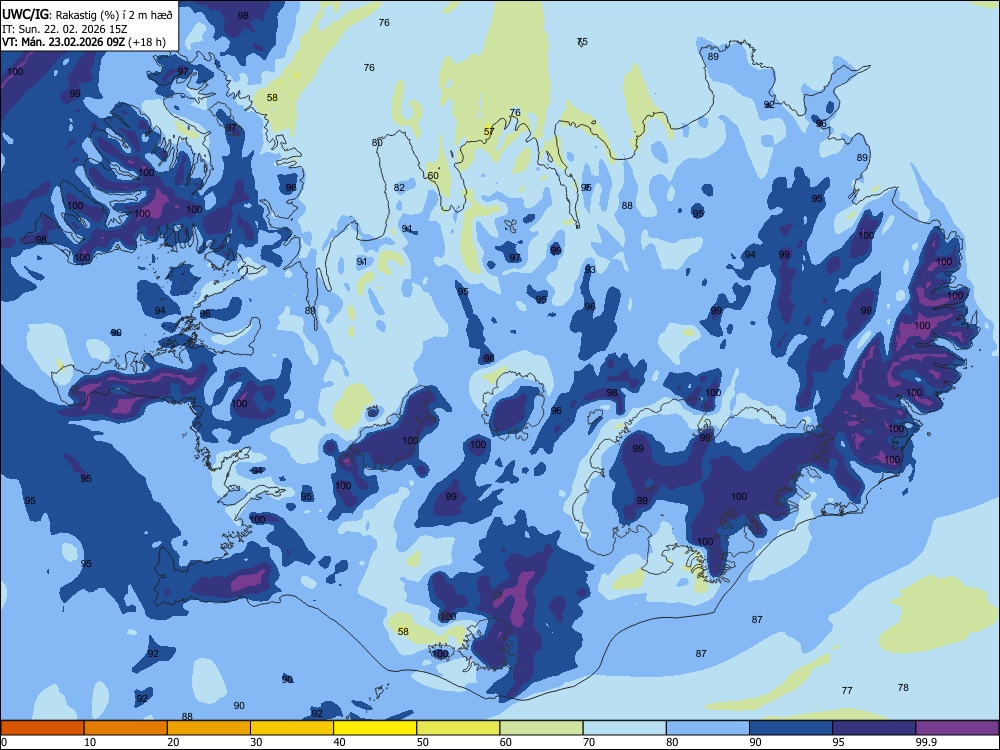The height and width of the screenshot is (750, 1000).
Task: Click the humidity value 78 offshore
Action: coord(903,688)
